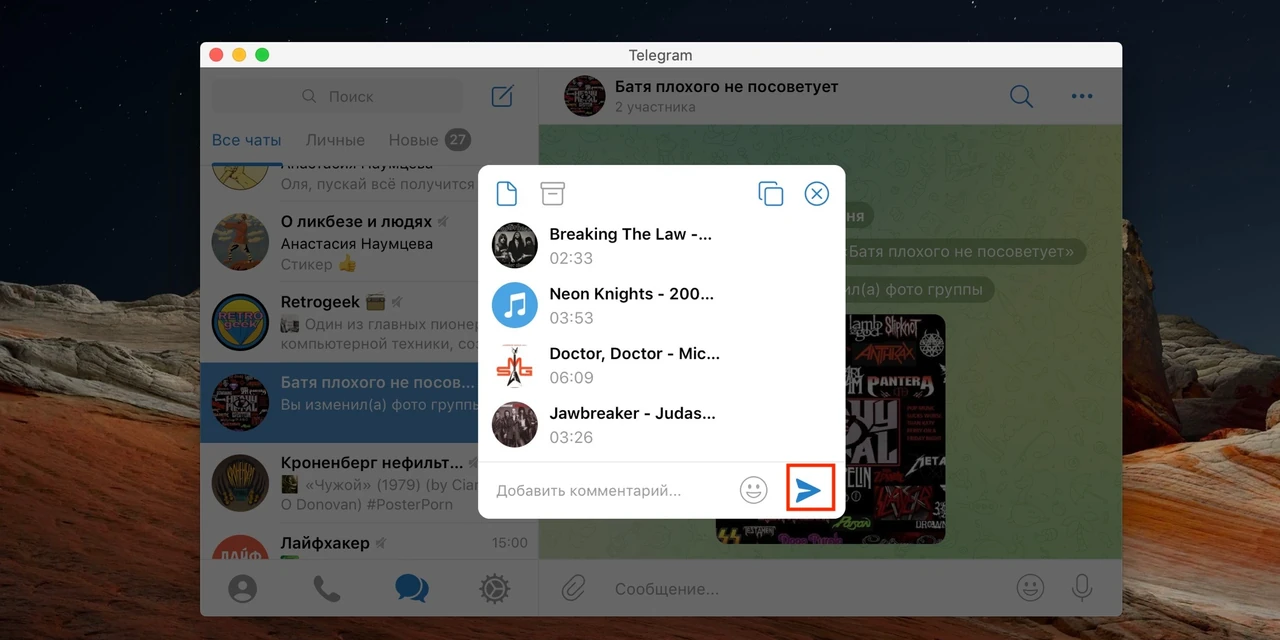Record a voice message
1280x640 pixels.
1081,588
